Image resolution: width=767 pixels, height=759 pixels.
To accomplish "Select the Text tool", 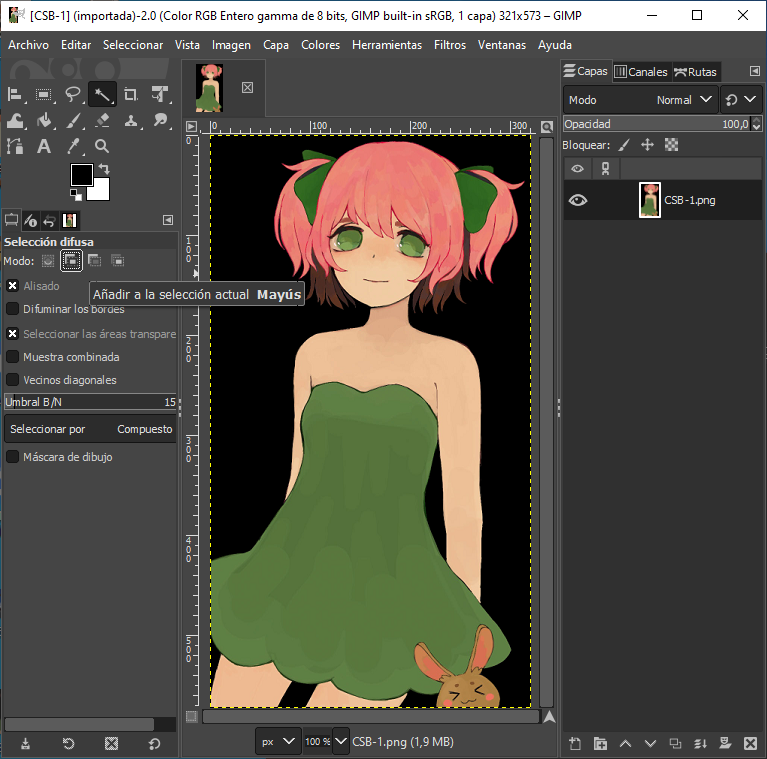I will 44,146.
